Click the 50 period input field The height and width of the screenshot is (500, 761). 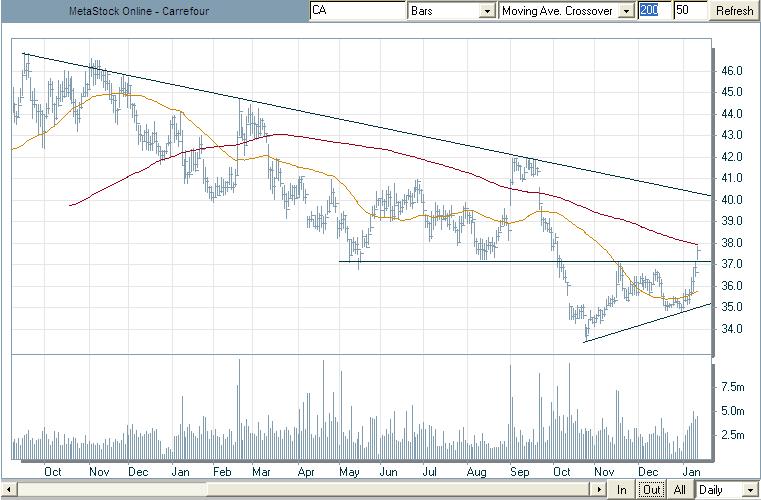690,10
